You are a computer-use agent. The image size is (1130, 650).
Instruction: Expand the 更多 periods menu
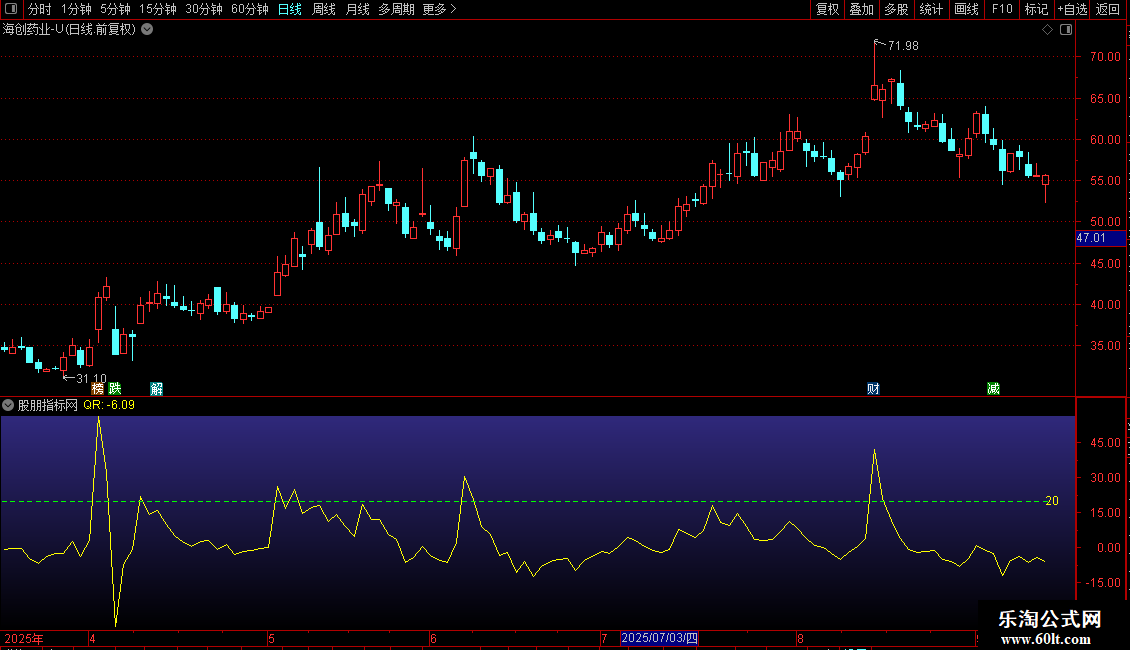pyautogui.click(x=439, y=9)
